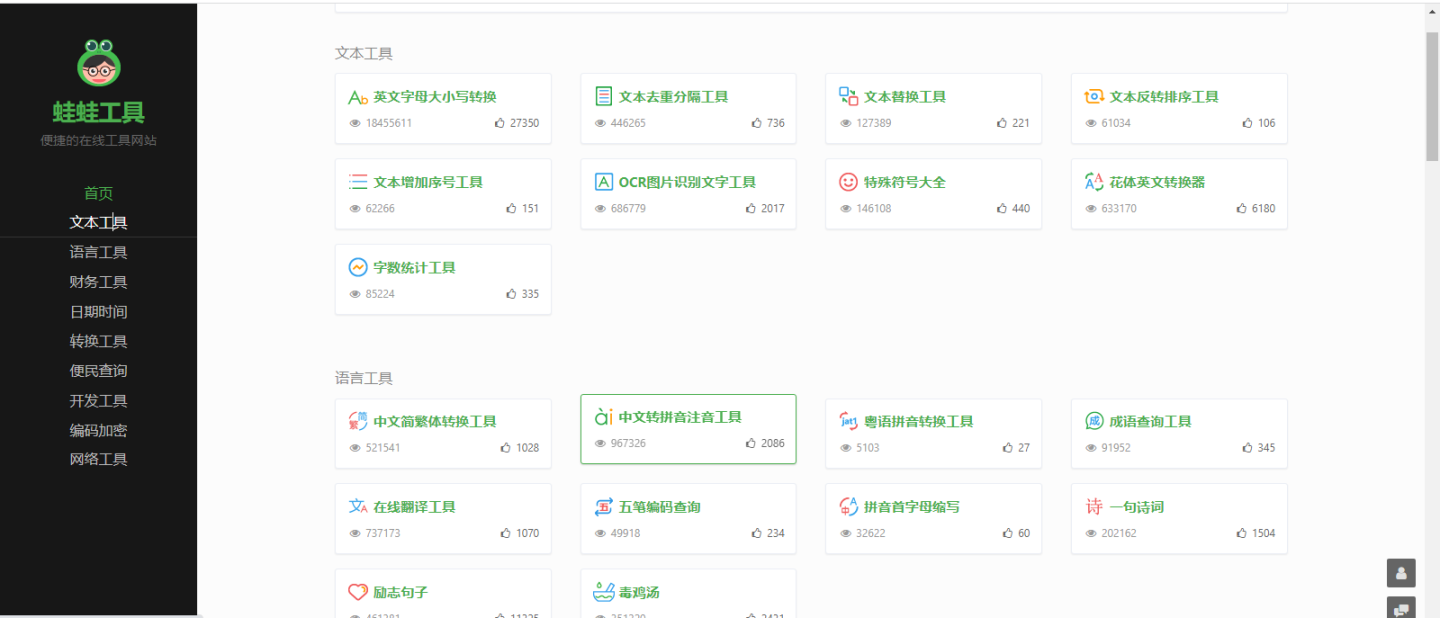
Task: Click the frog logo at top of sidebar
Action: coord(98,63)
